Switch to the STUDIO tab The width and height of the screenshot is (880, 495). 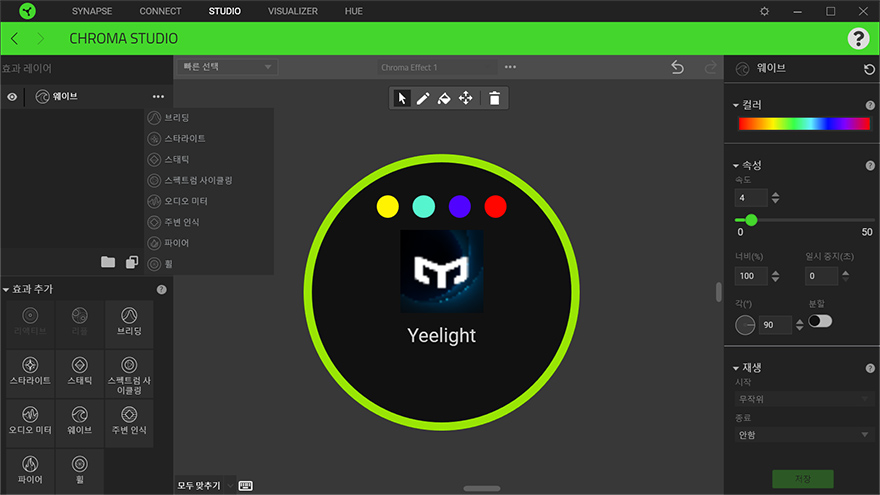tap(224, 11)
